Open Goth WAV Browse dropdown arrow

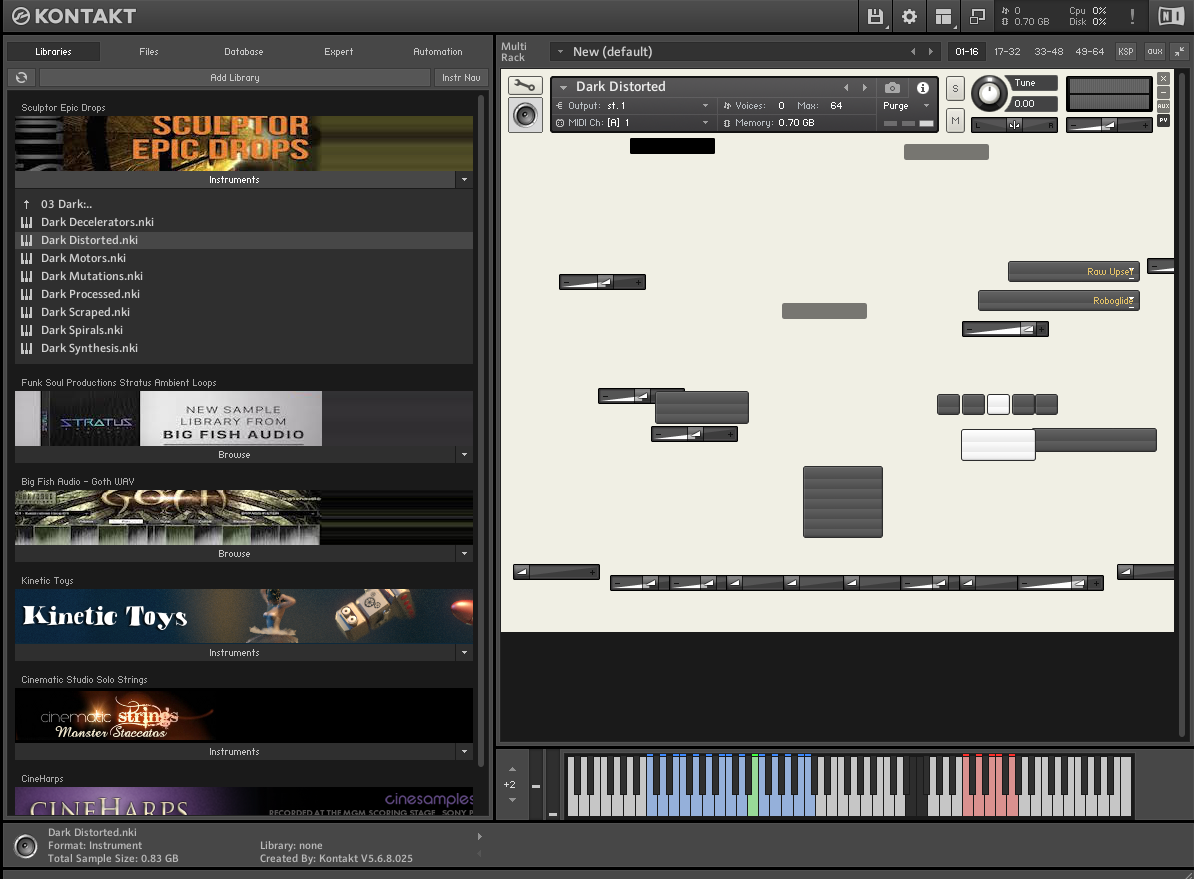(465, 554)
